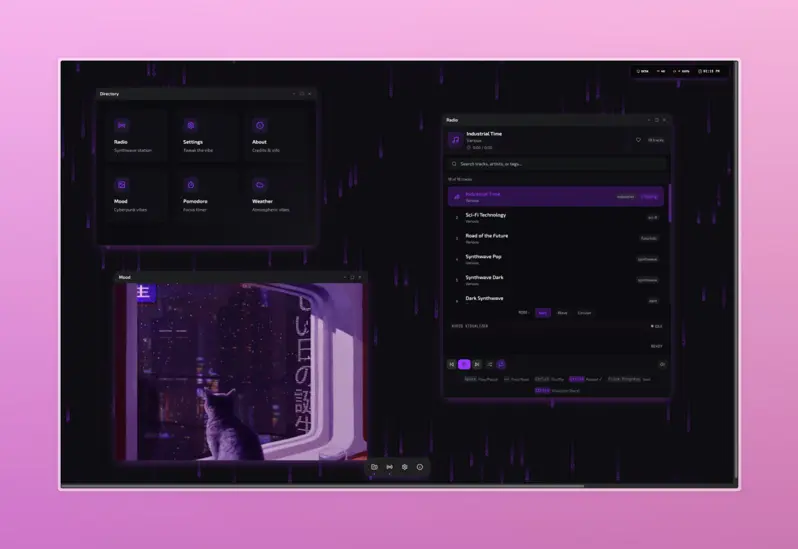Click the synthwave tag on Synthwave Dark
Image resolution: width=798 pixels, height=549 pixels.
pos(648,280)
